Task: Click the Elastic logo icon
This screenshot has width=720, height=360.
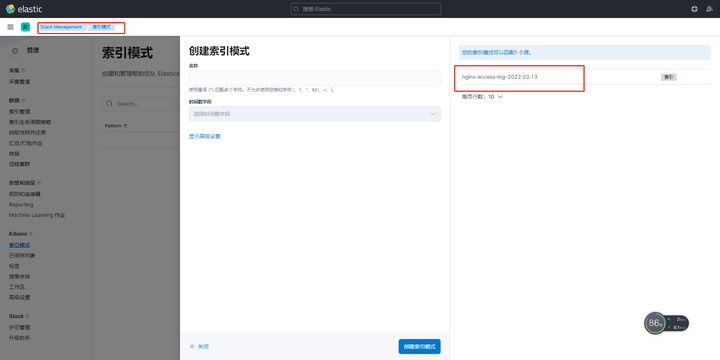Action: tap(10, 9)
